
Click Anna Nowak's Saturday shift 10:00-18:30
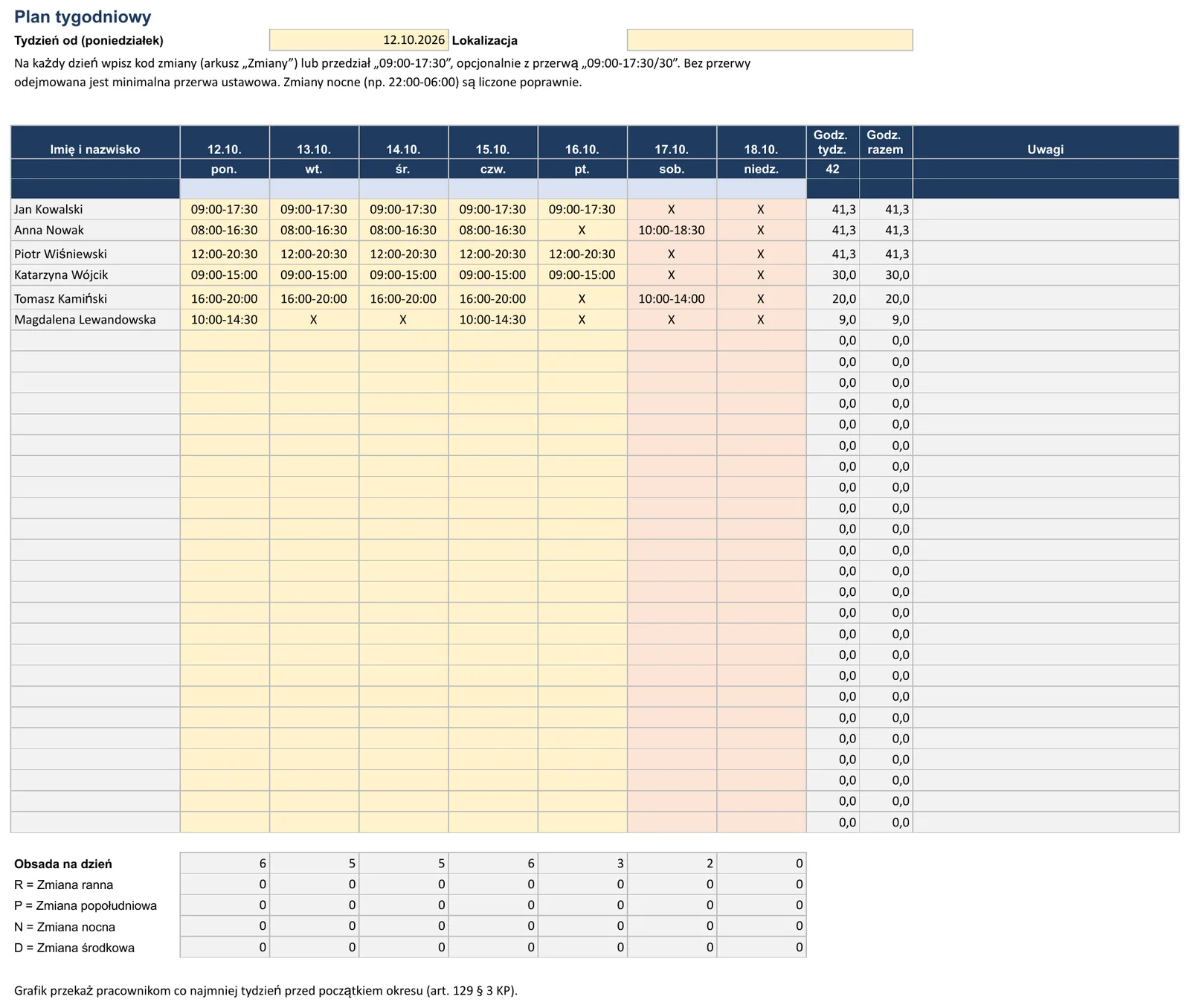tap(672, 231)
